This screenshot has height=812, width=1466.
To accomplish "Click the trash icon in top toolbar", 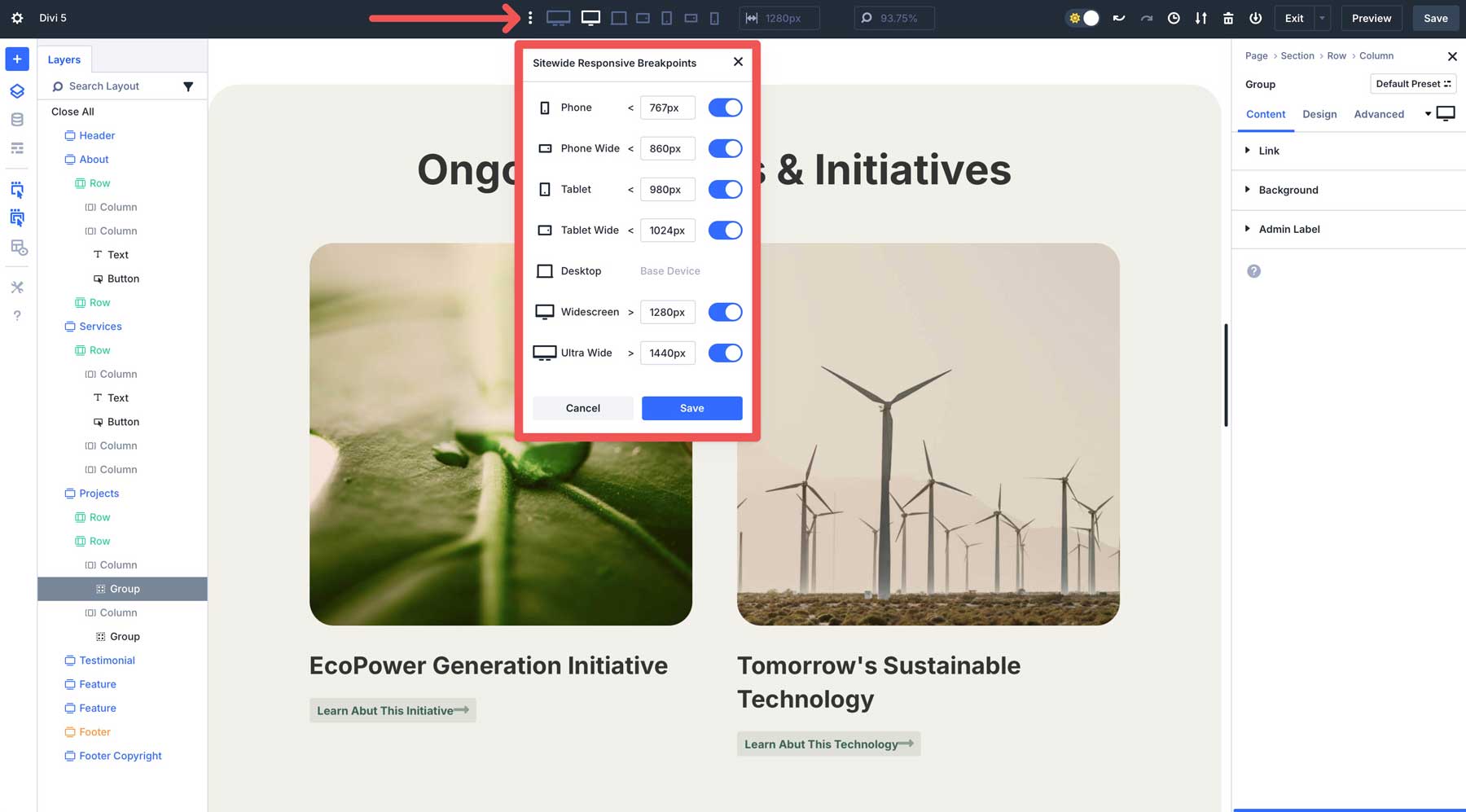I will tap(1228, 18).
